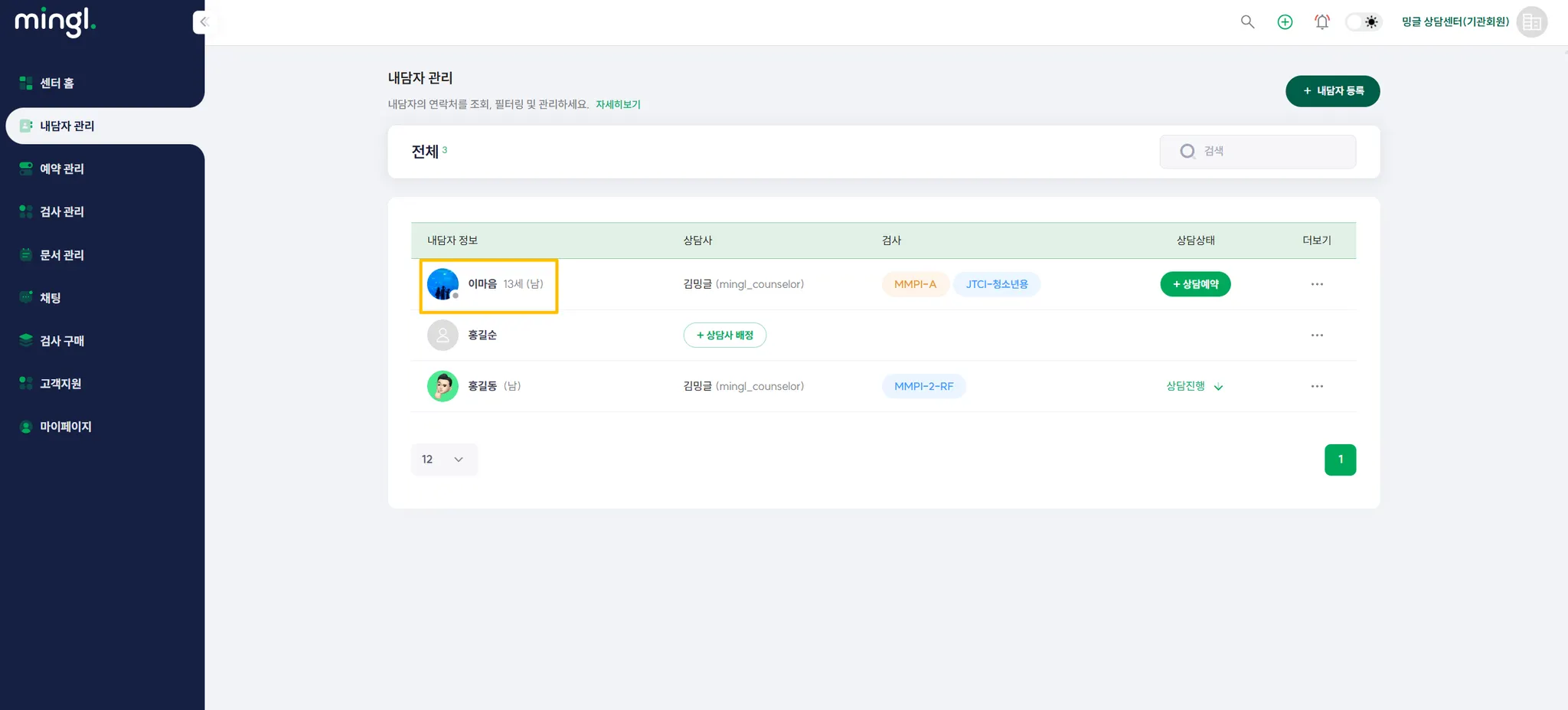Open more options for 이마음's row

[1317, 284]
